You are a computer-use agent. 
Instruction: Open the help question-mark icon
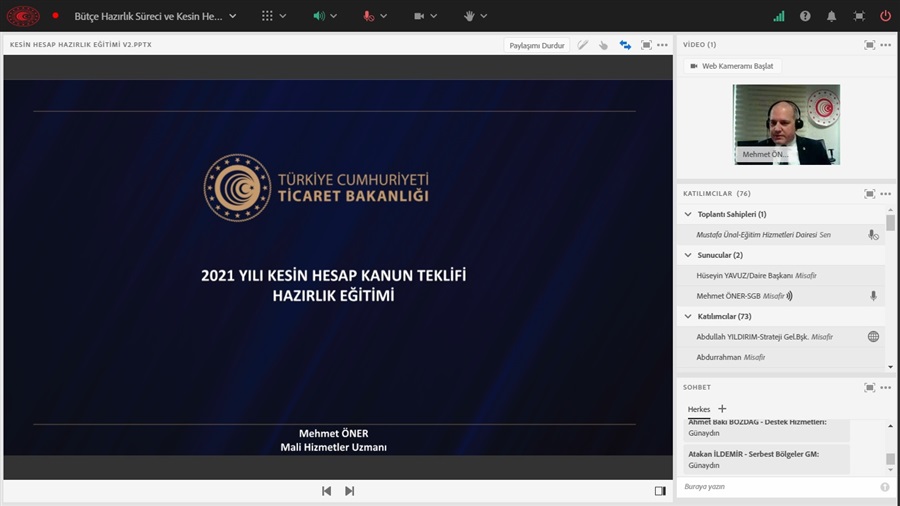pos(805,16)
